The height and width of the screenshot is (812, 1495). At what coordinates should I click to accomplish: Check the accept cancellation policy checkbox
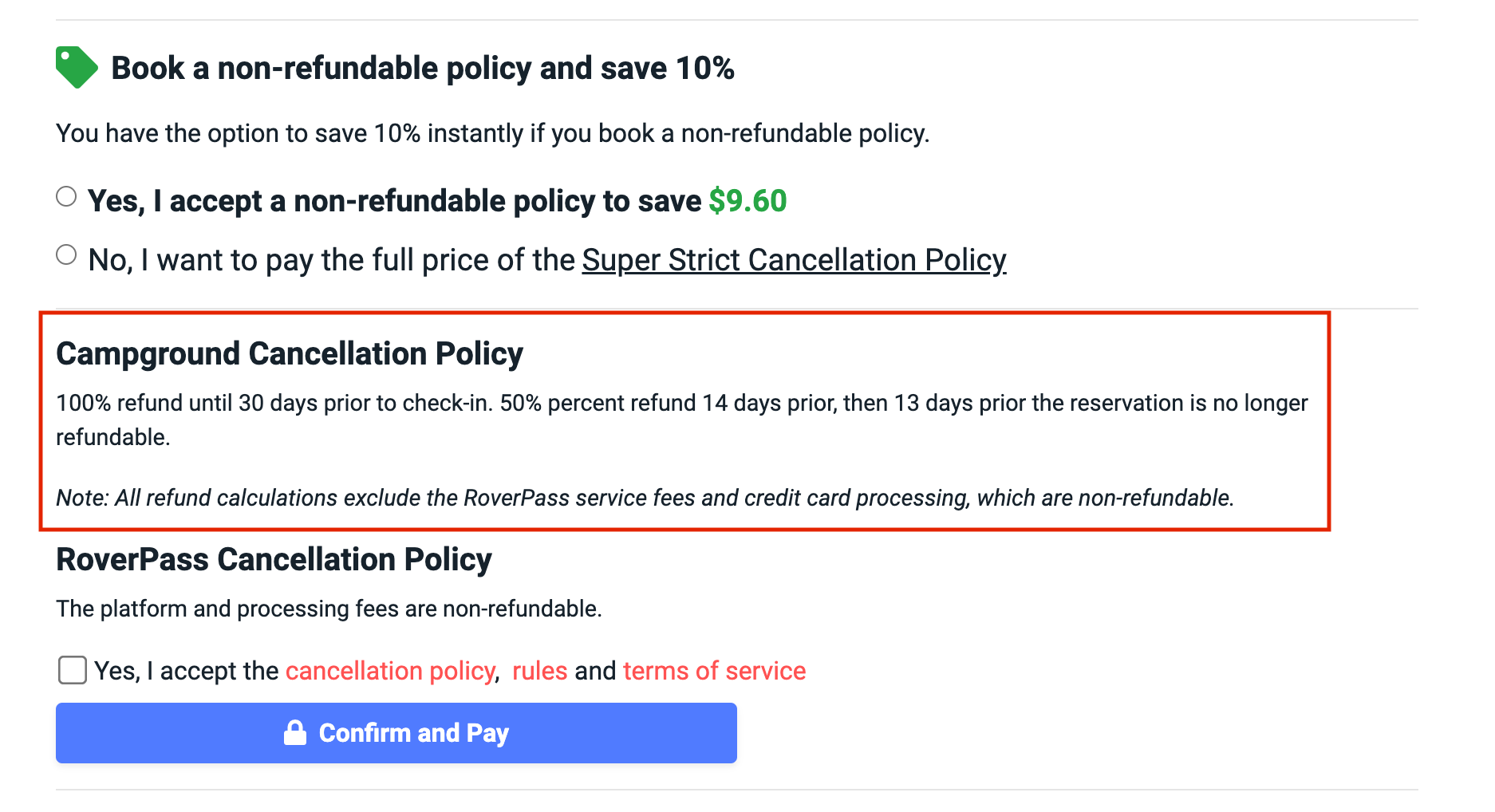(73, 670)
